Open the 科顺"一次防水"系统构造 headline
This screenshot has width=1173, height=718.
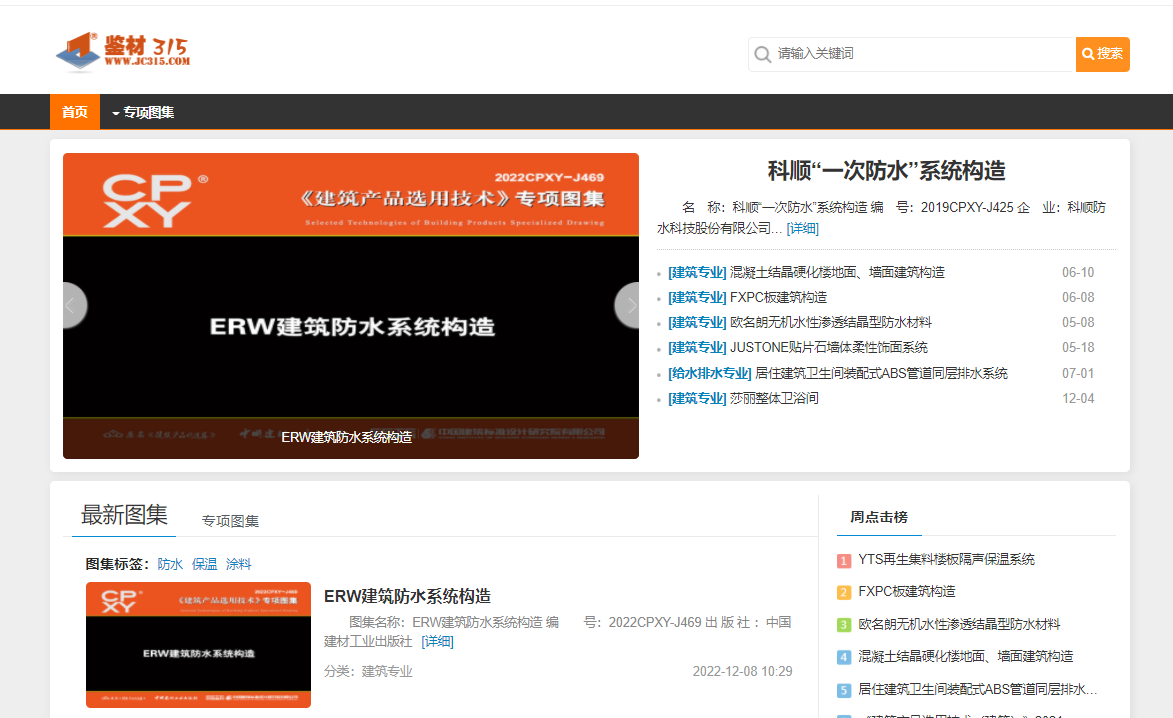tap(886, 171)
